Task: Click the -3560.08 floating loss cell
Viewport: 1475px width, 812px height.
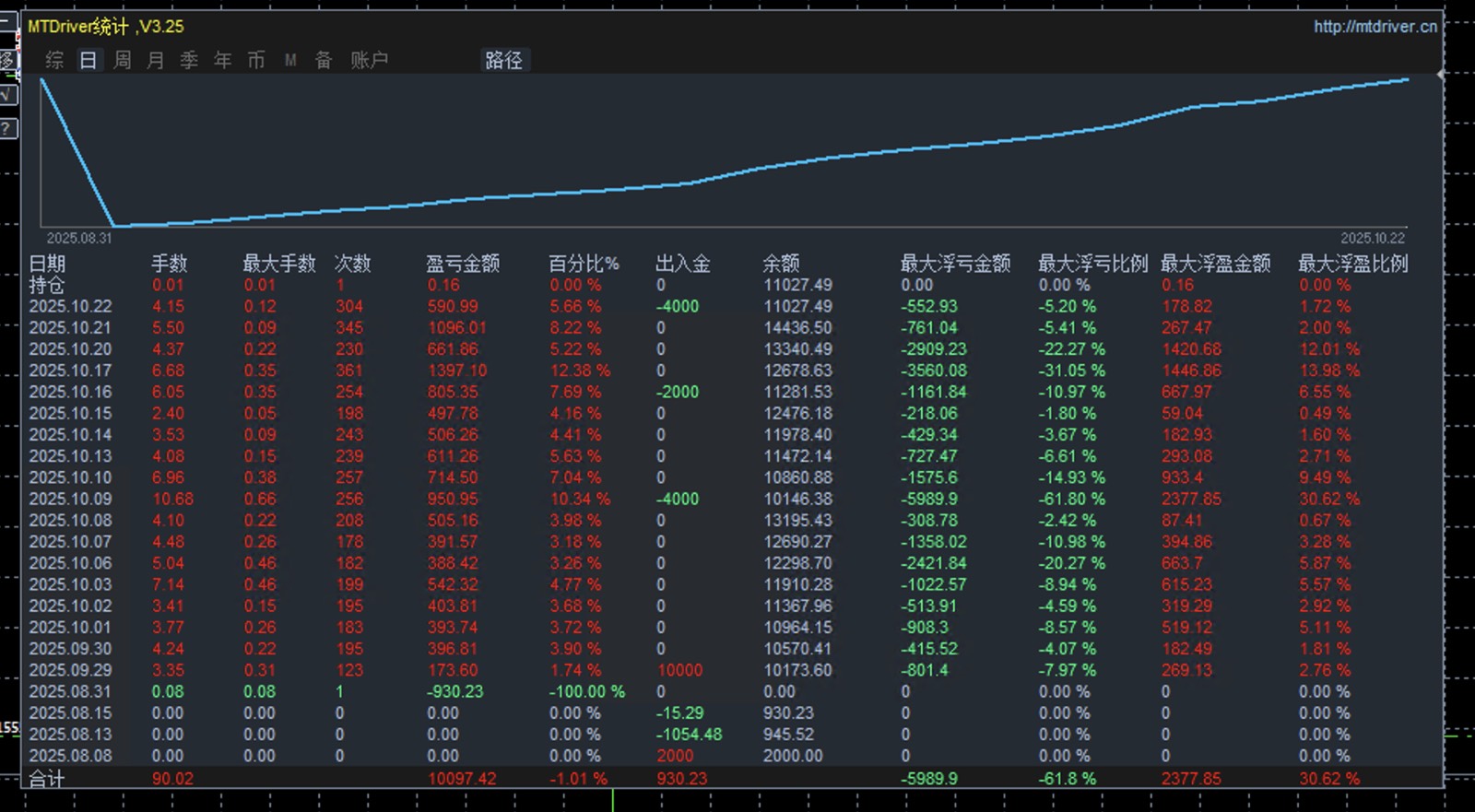Action: pos(935,371)
